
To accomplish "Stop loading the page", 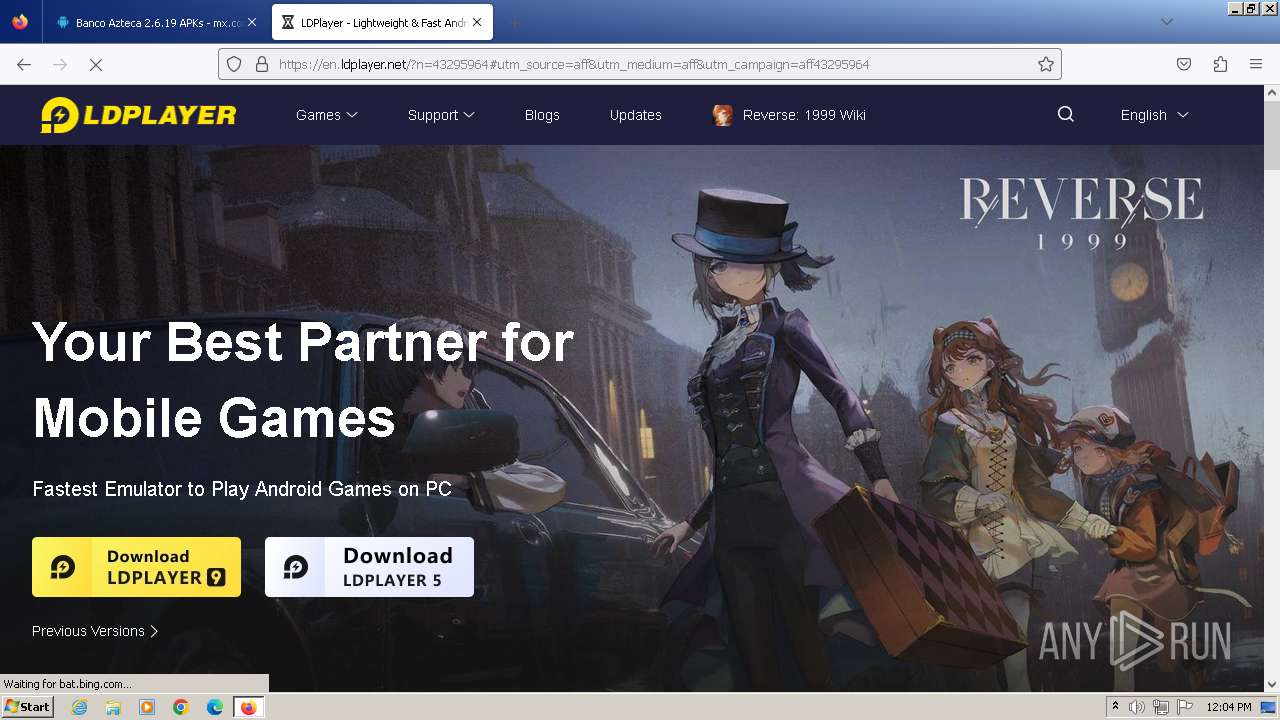I will (96, 64).
